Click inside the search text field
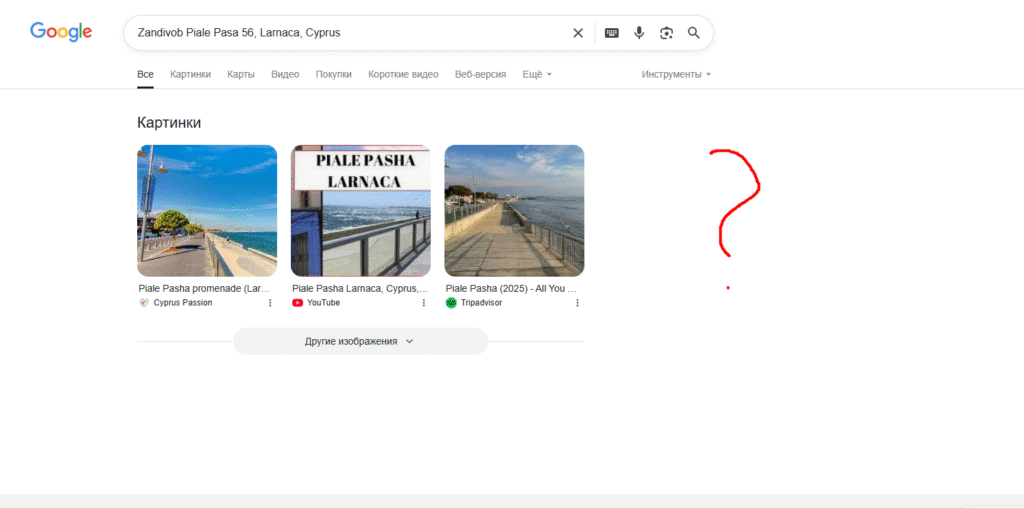Viewport: 1024px width, 508px height. [340, 33]
